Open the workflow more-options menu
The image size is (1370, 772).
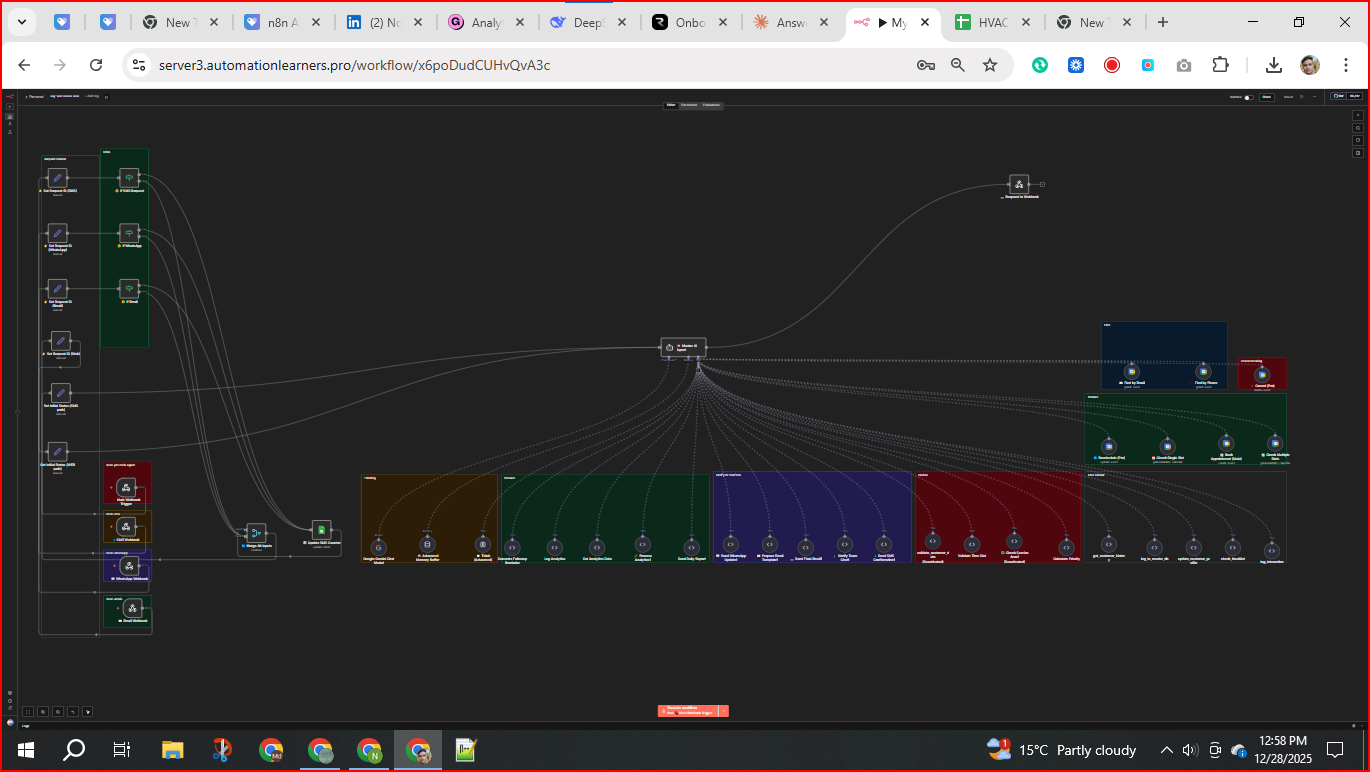pyautogui.click(x=1313, y=97)
